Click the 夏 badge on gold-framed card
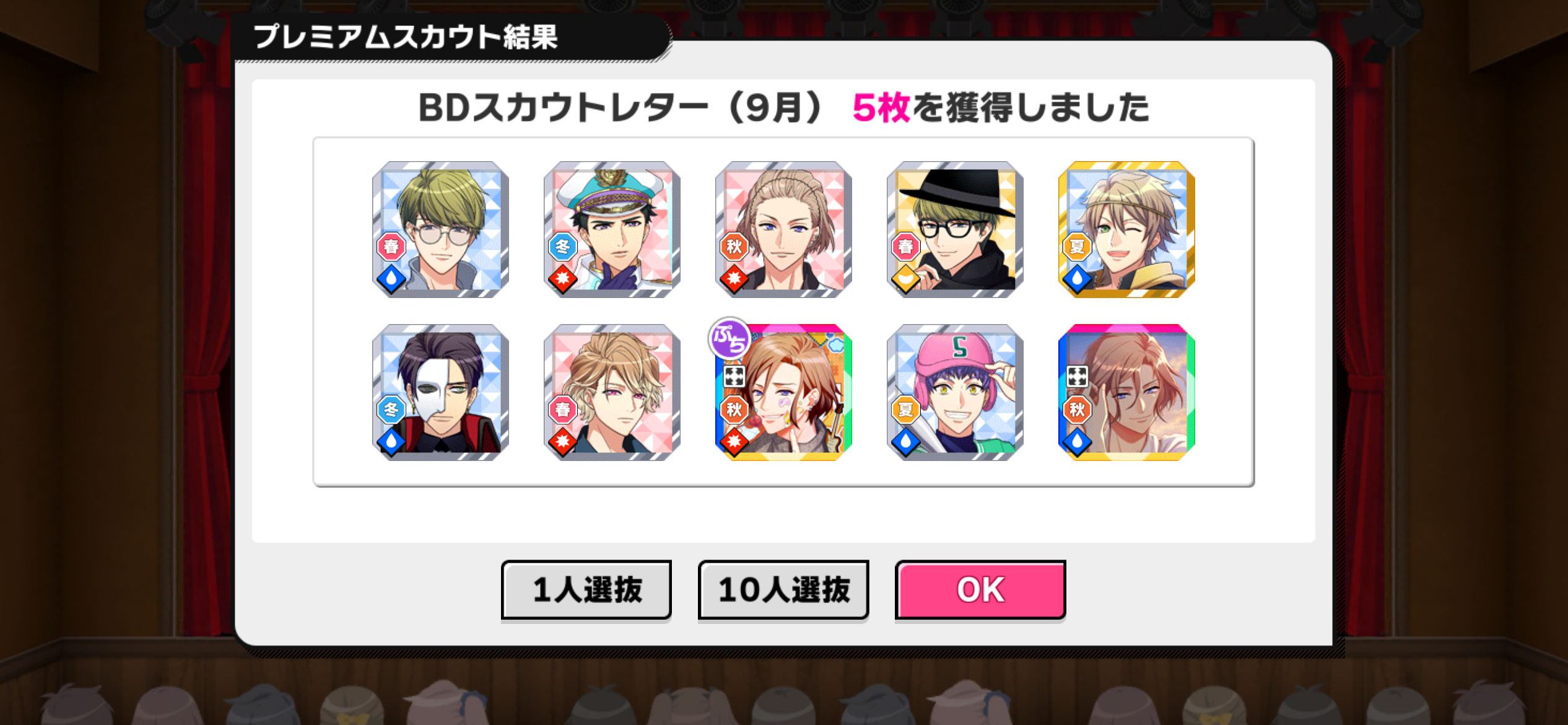Screen dimensions: 1568x725 point(1078,247)
